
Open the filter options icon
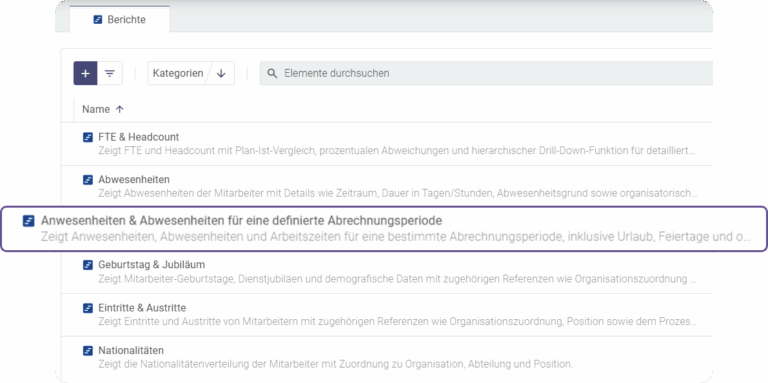pyautogui.click(x=110, y=73)
